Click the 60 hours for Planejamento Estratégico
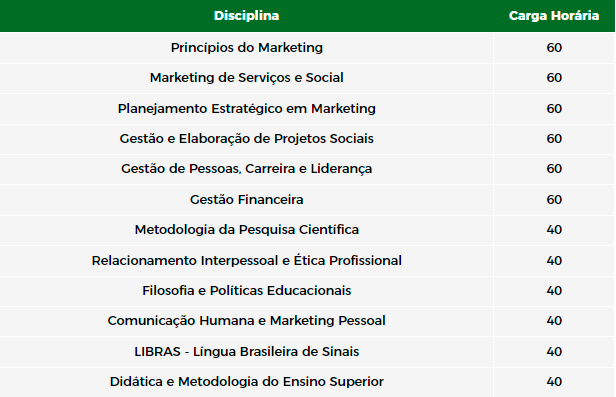616x397 pixels. (x=554, y=108)
